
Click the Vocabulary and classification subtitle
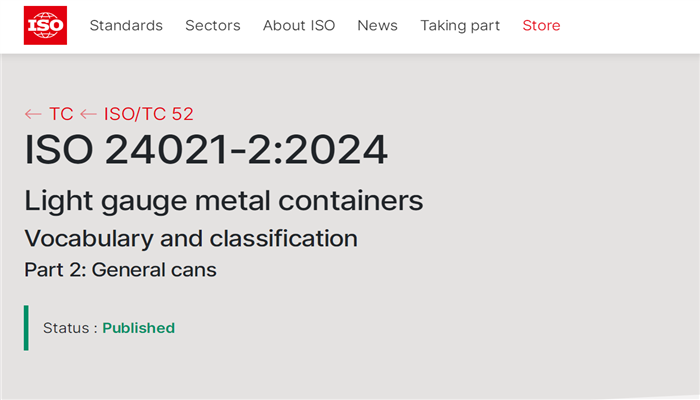point(191,238)
